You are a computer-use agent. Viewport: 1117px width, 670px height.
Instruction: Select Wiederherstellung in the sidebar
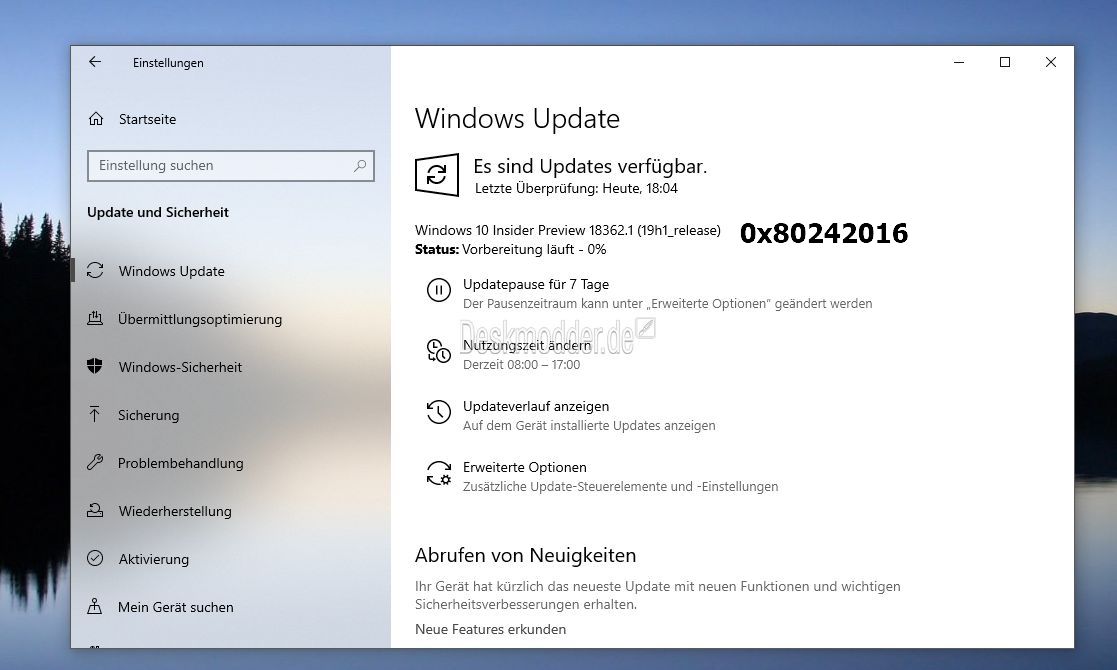[x=175, y=511]
